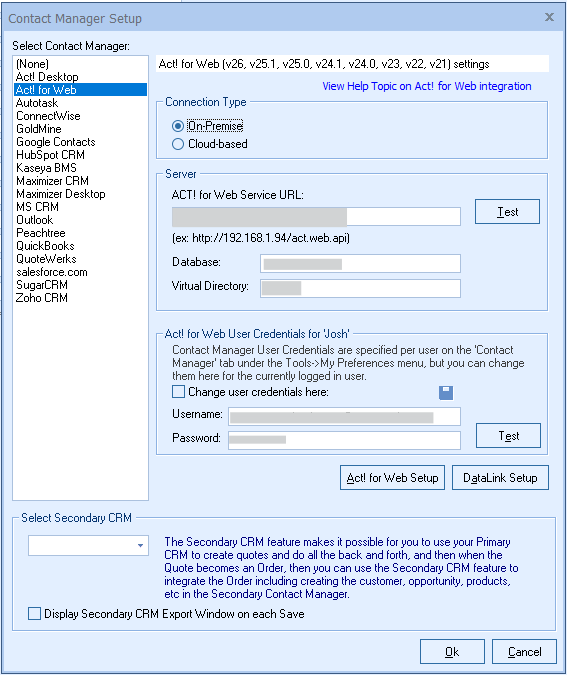Open the Select Secondary CRM dropdown

click(88, 545)
